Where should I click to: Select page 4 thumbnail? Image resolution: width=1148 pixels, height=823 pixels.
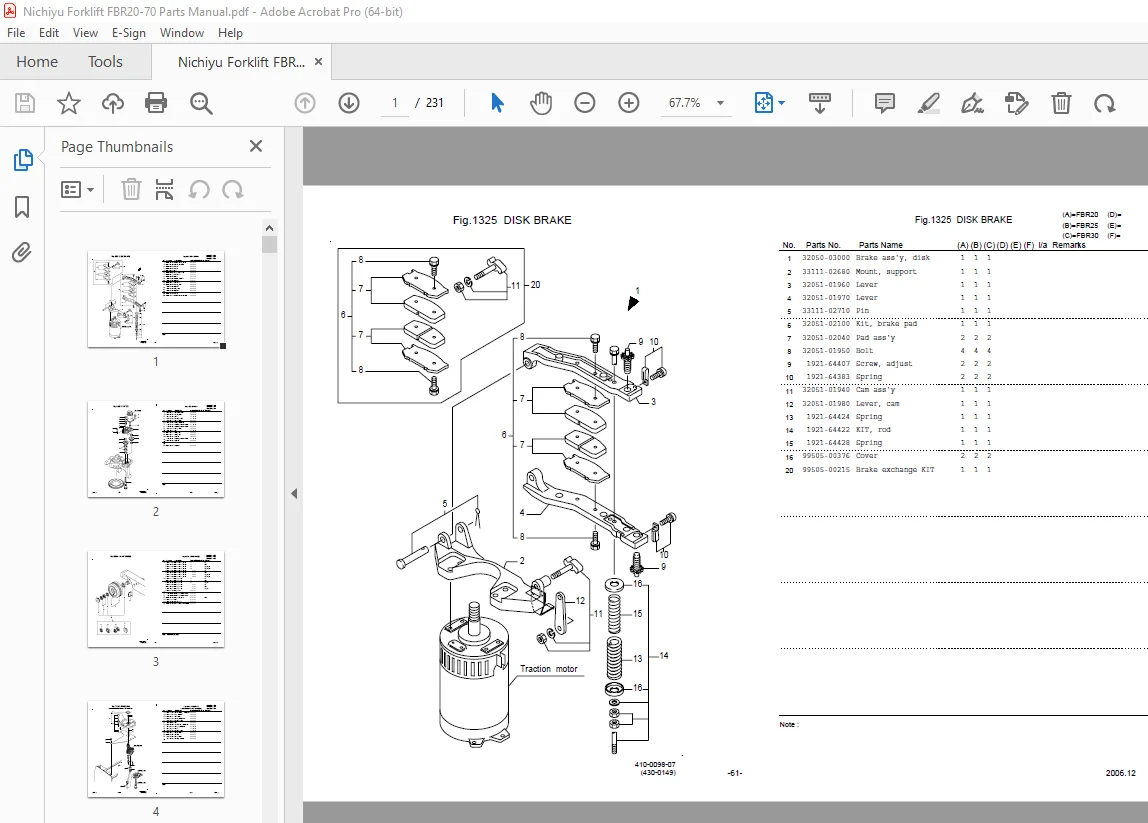pyautogui.click(x=156, y=750)
